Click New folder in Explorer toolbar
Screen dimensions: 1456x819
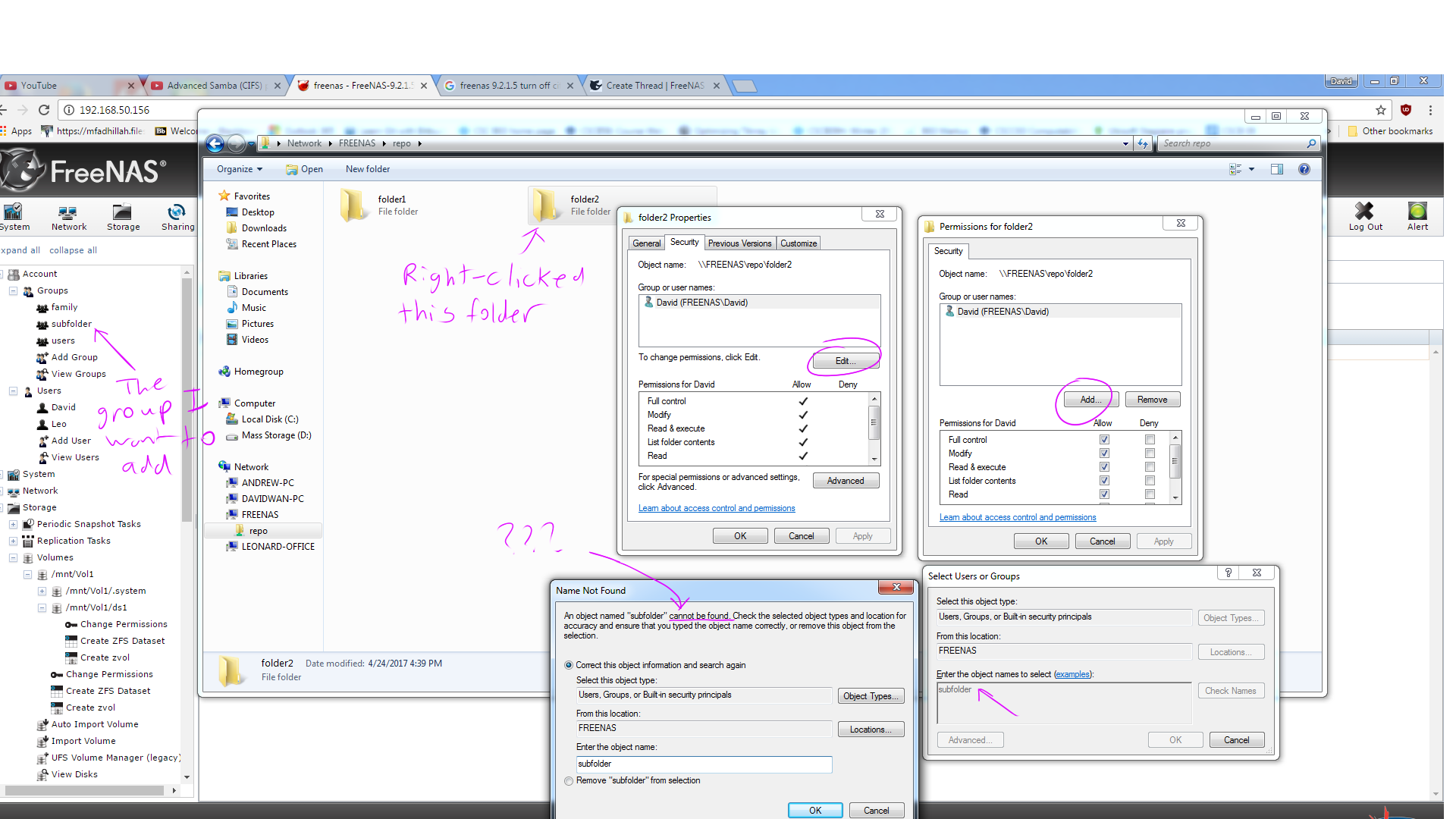[x=368, y=169]
